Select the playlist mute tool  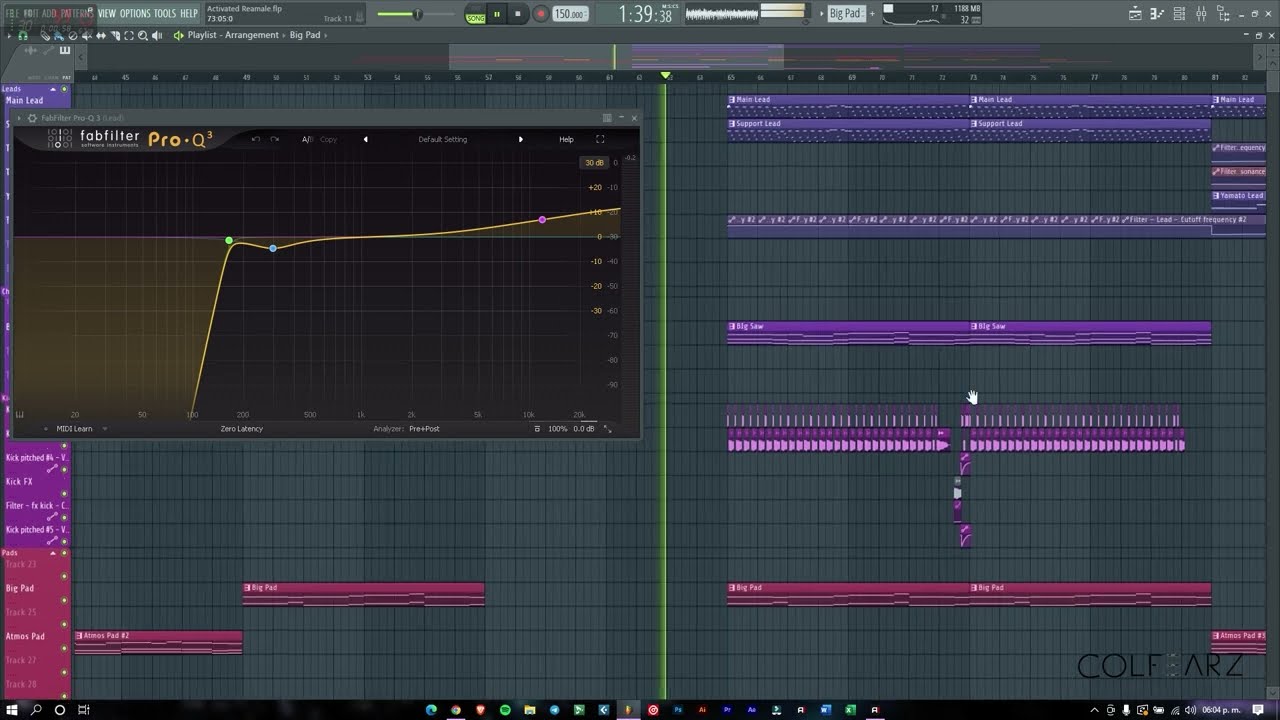pos(87,35)
